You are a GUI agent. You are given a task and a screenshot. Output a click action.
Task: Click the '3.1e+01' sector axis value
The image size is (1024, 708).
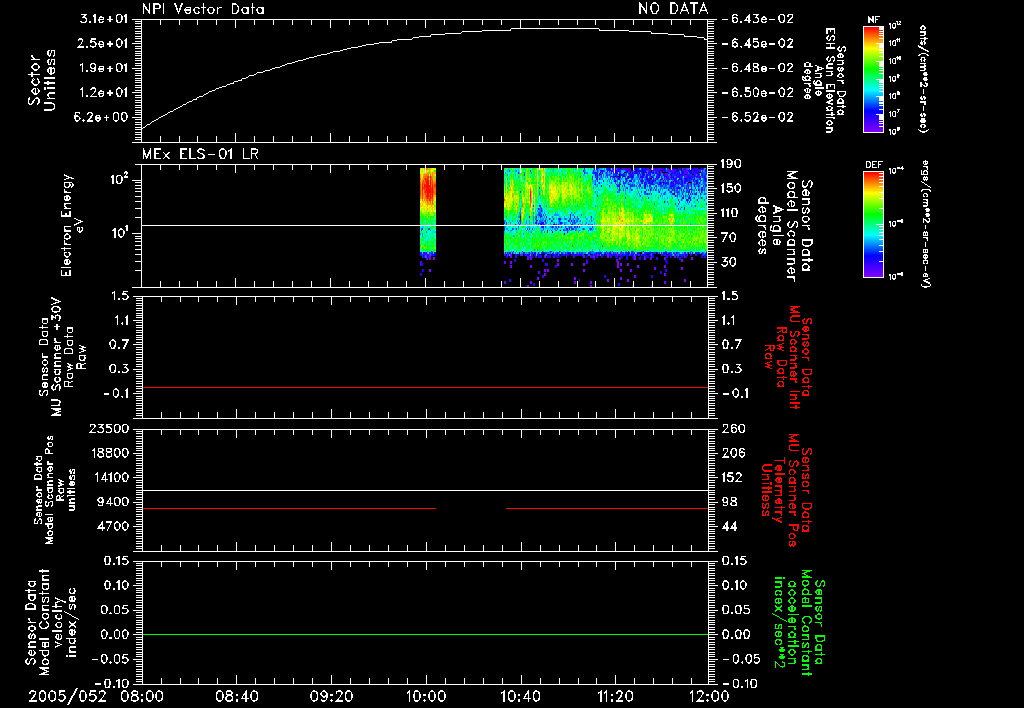(x=103, y=19)
